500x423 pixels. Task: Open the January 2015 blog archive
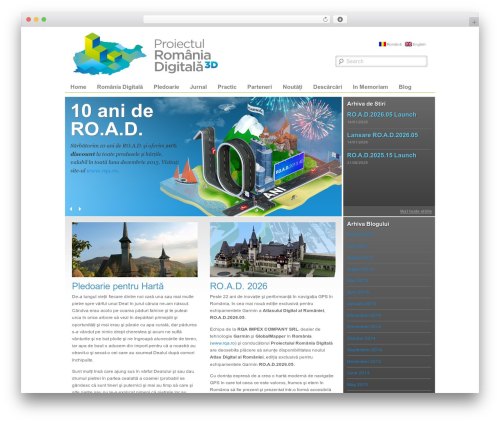pos(361,304)
